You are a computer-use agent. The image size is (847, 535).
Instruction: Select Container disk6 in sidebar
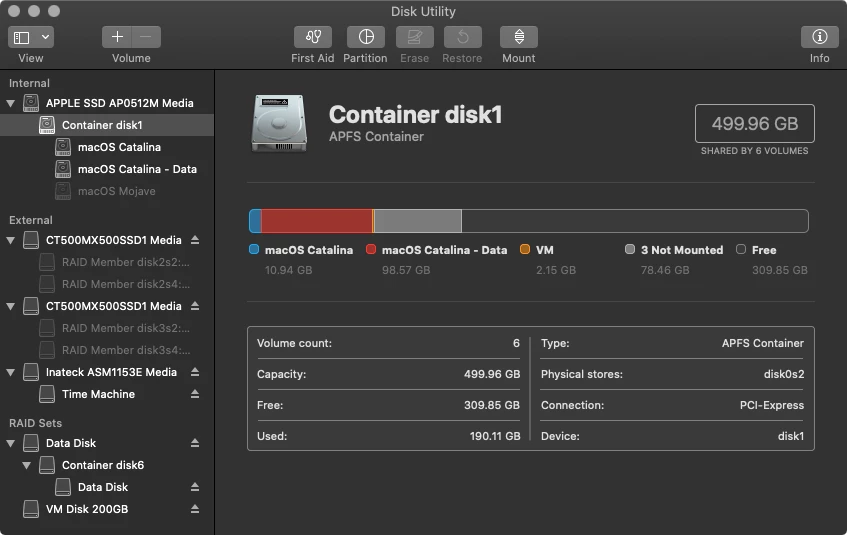tap(107, 465)
